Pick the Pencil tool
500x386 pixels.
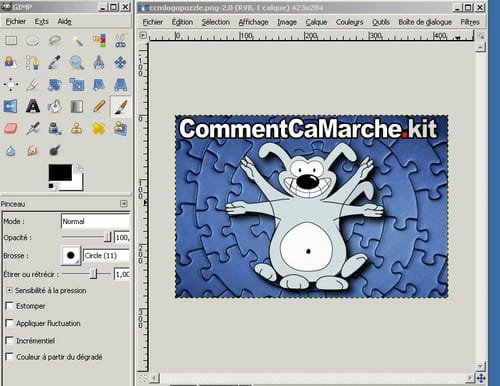pos(99,107)
